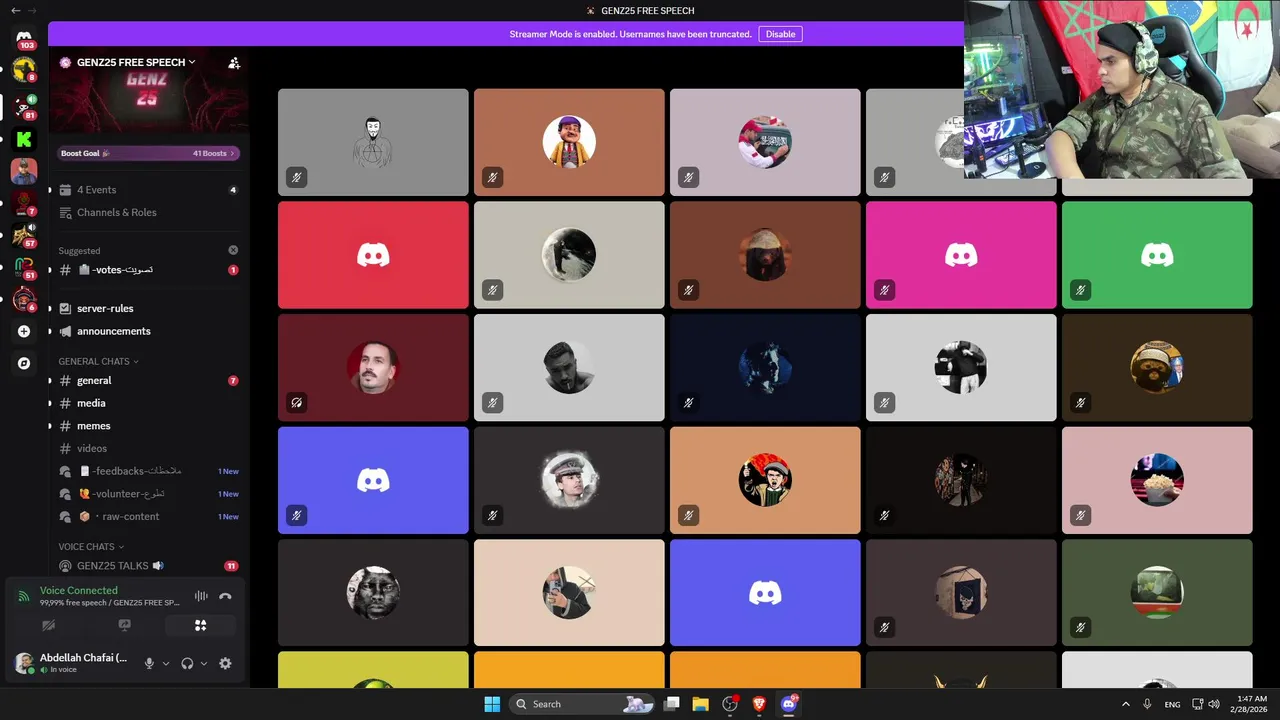
Task: Open the invite people icon beside server name
Action: pyautogui.click(x=234, y=62)
